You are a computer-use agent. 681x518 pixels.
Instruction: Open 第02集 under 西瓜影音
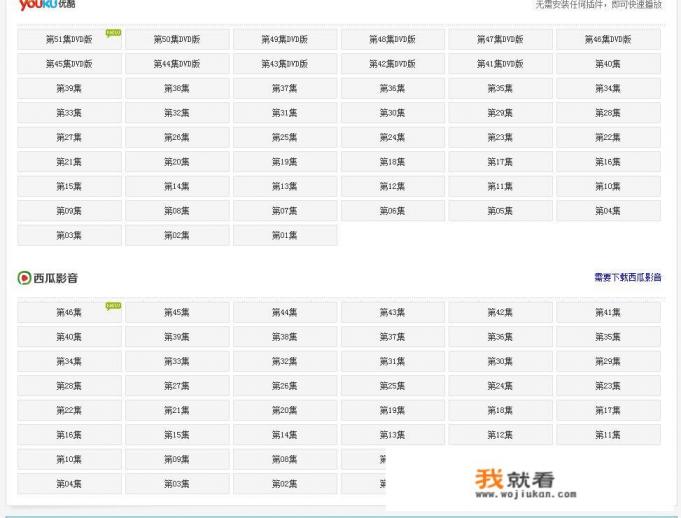[x=285, y=484]
